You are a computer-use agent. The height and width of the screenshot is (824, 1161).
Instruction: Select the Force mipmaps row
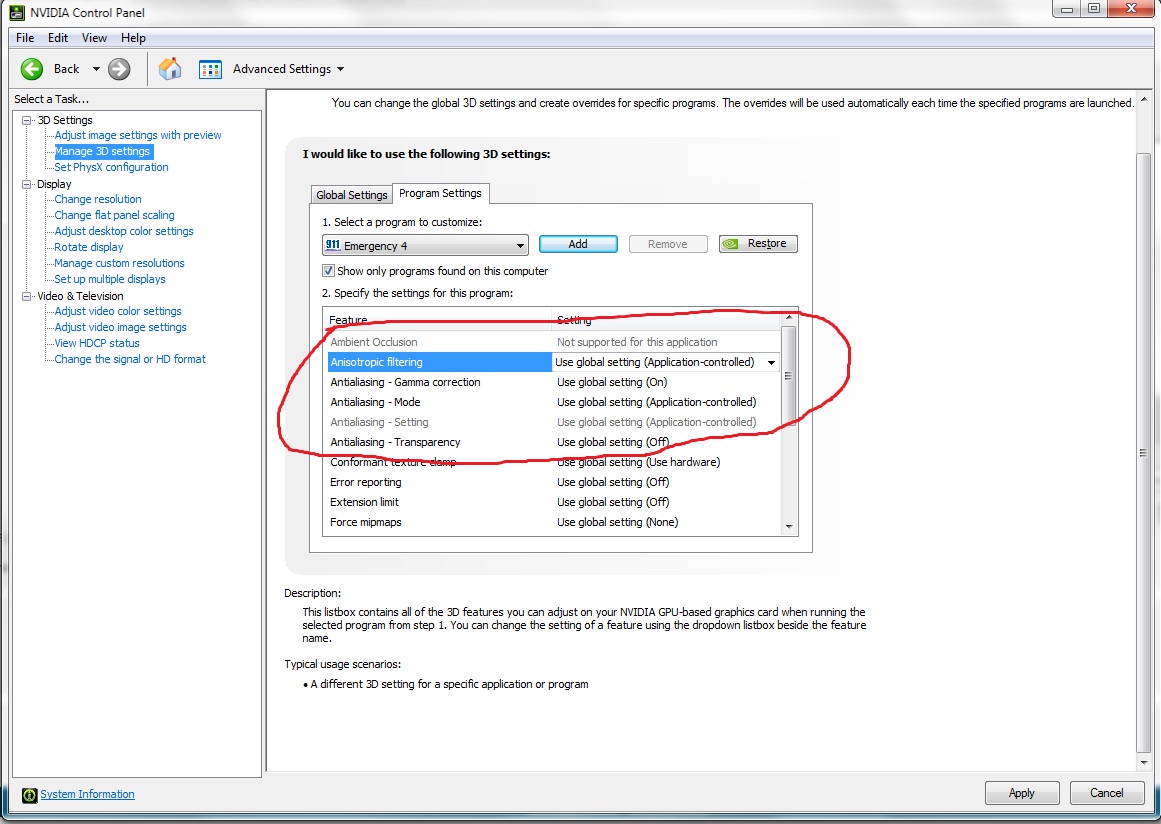[x=552, y=522]
